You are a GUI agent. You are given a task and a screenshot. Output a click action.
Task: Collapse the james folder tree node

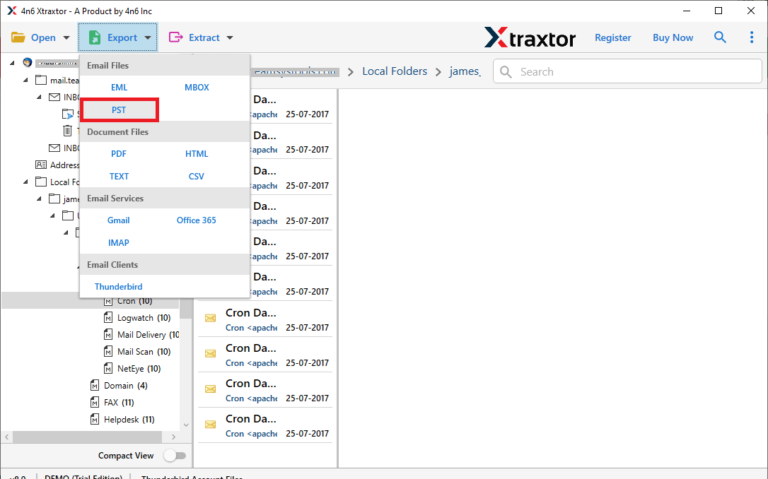coord(39,199)
